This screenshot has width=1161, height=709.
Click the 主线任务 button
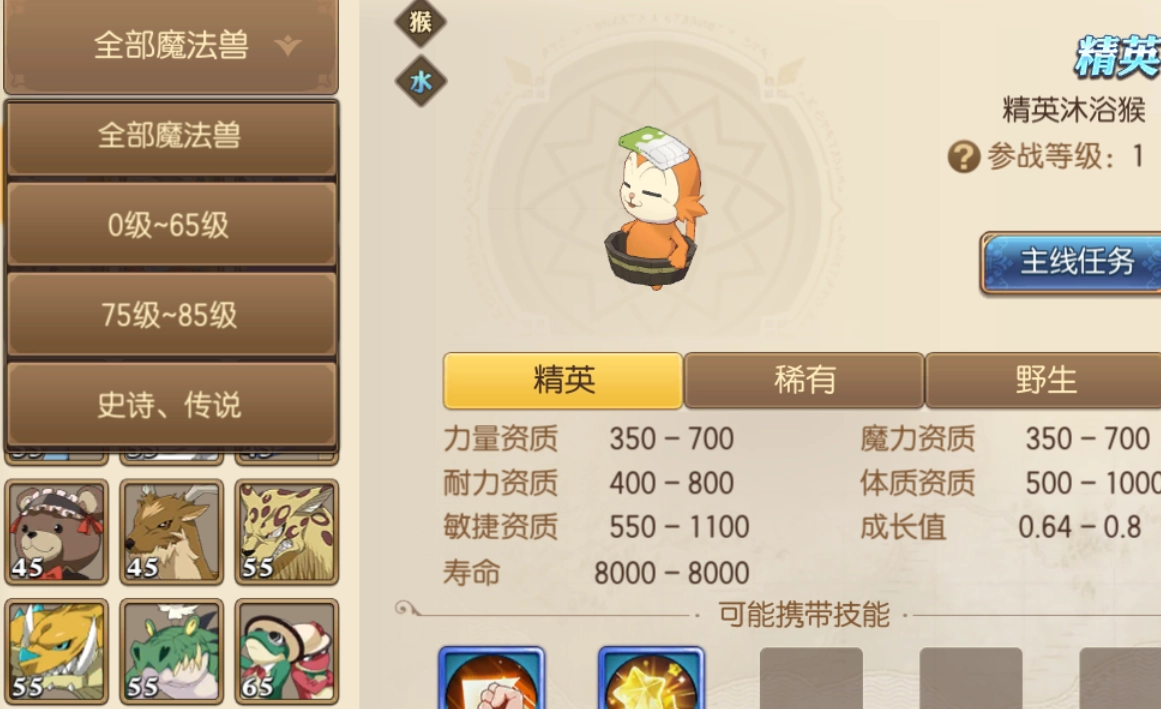[x=1073, y=262]
